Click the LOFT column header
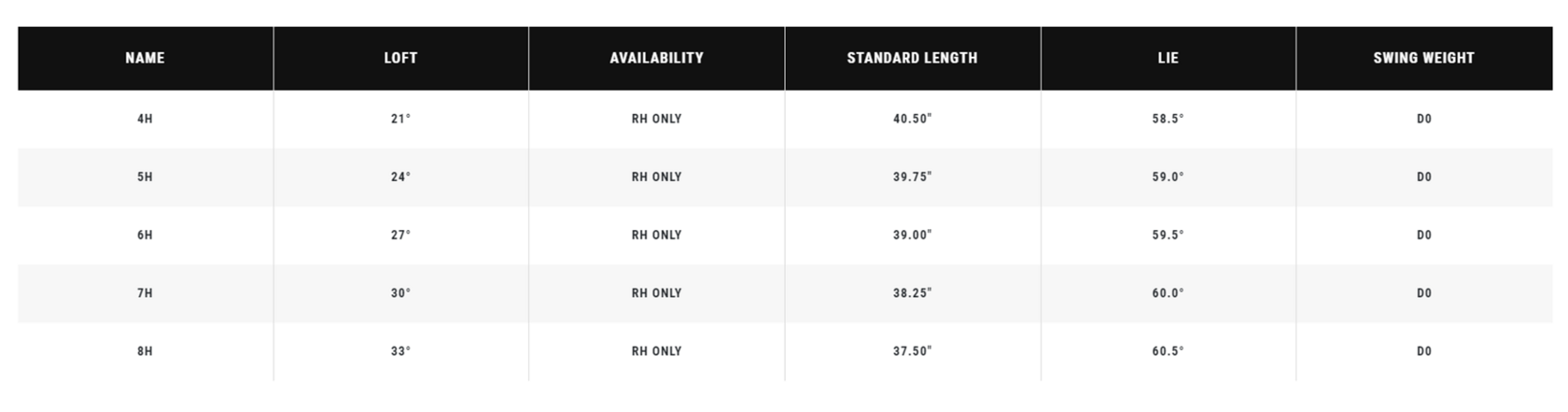Viewport: 1568px width, 412px height. (x=400, y=58)
